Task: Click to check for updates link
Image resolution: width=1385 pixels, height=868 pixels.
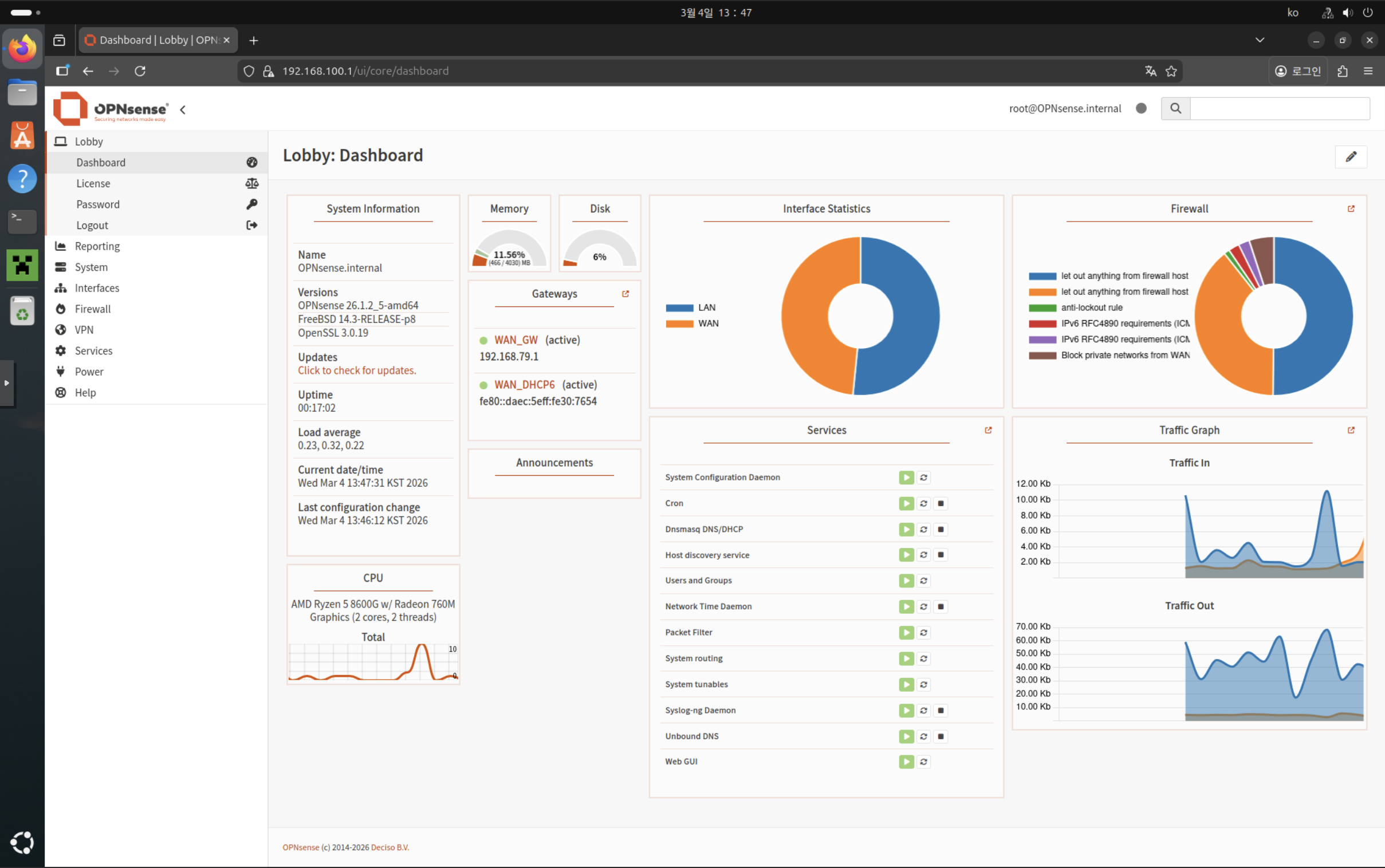Action: click(357, 370)
